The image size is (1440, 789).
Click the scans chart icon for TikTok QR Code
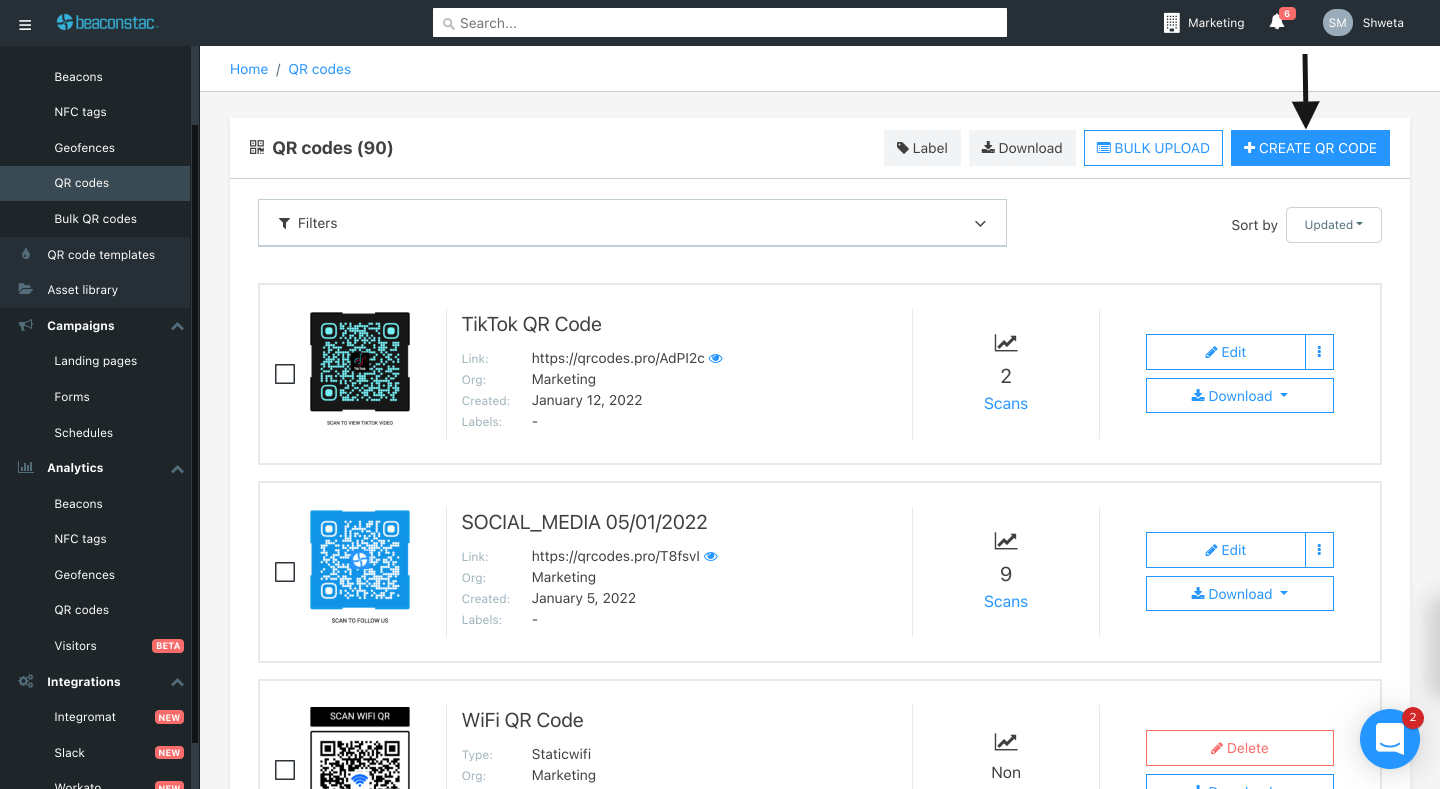point(1005,342)
